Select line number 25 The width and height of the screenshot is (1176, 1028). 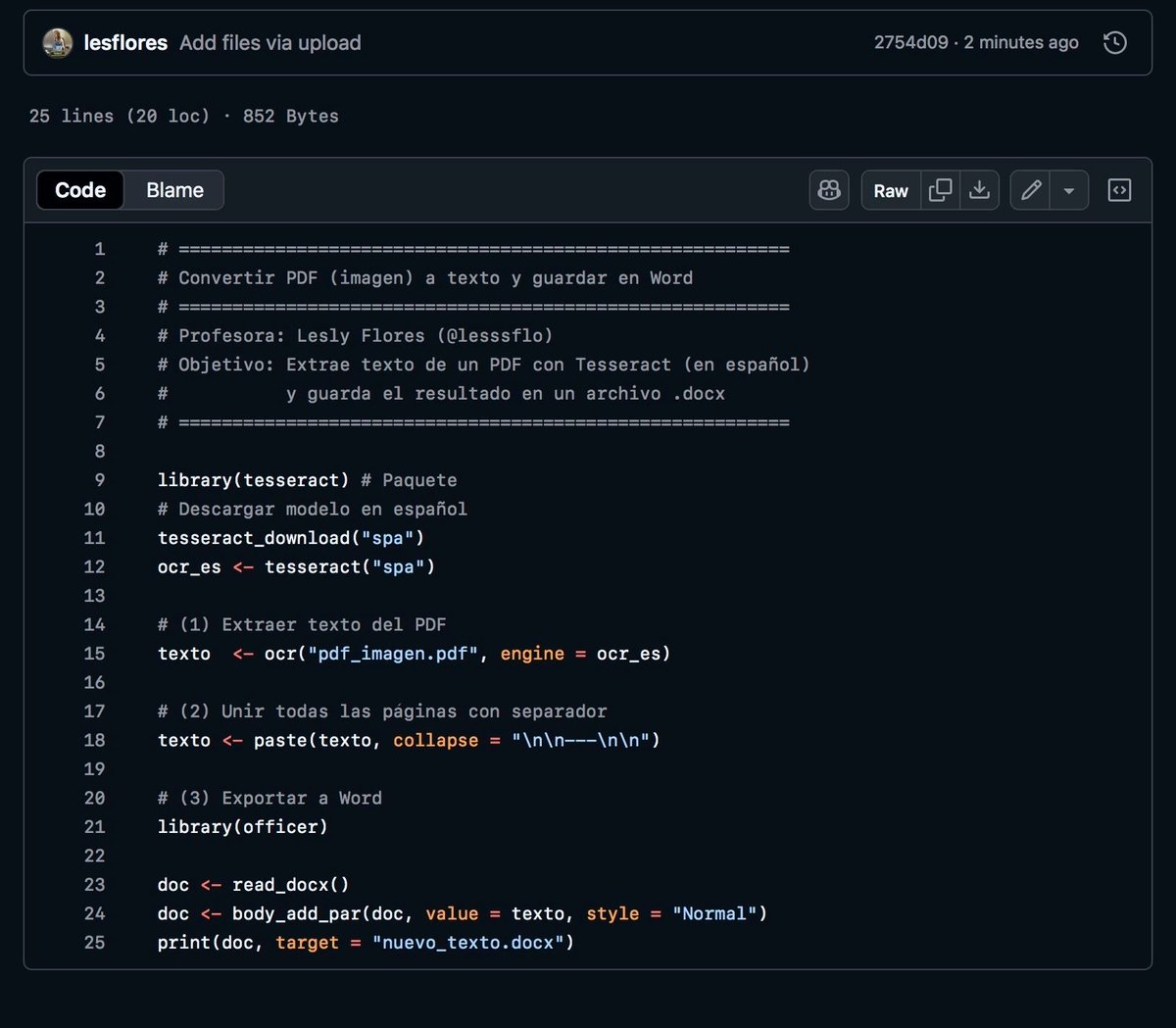click(x=94, y=943)
